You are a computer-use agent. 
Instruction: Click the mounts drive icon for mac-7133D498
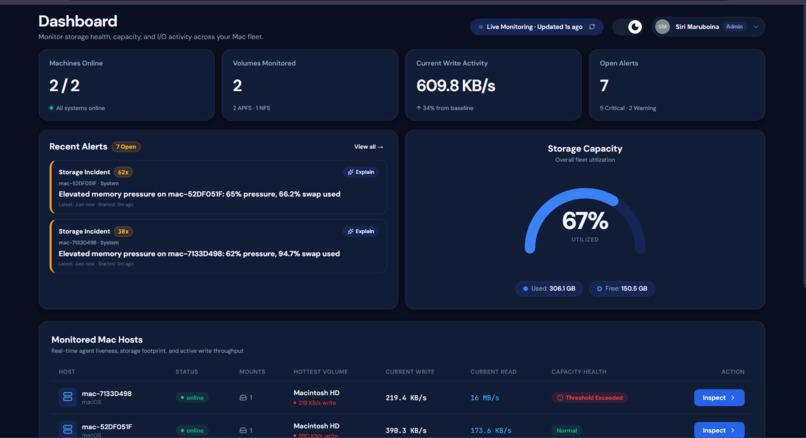coord(243,398)
